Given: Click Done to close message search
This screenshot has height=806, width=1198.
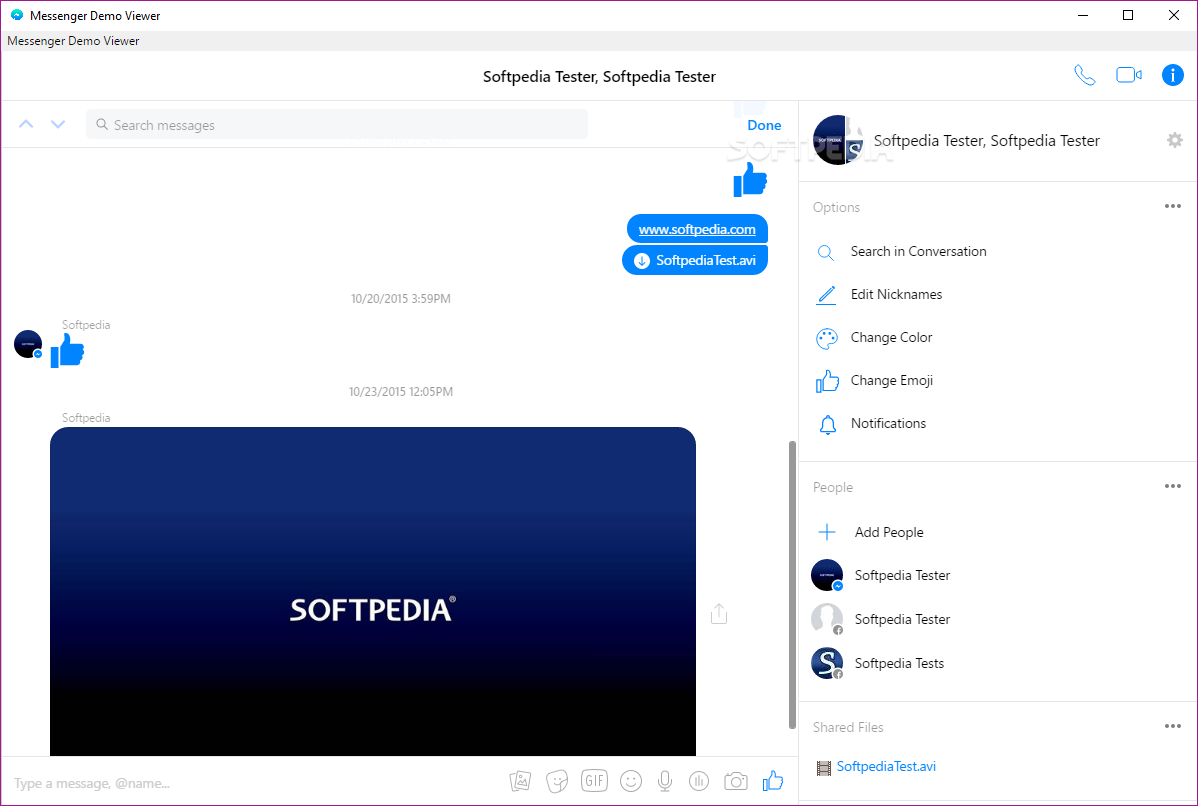Looking at the screenshot, I should [764, 125].
